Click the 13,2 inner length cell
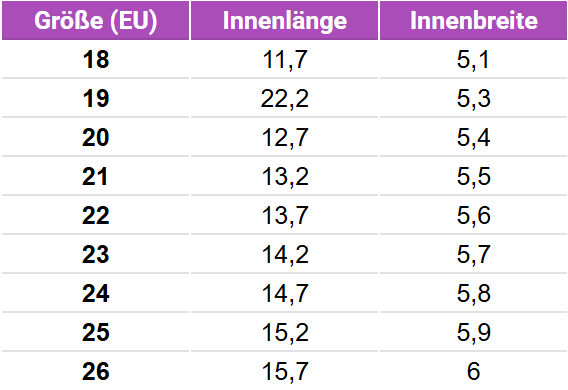This screenshot has height=390, width=568. pos(285,177)
